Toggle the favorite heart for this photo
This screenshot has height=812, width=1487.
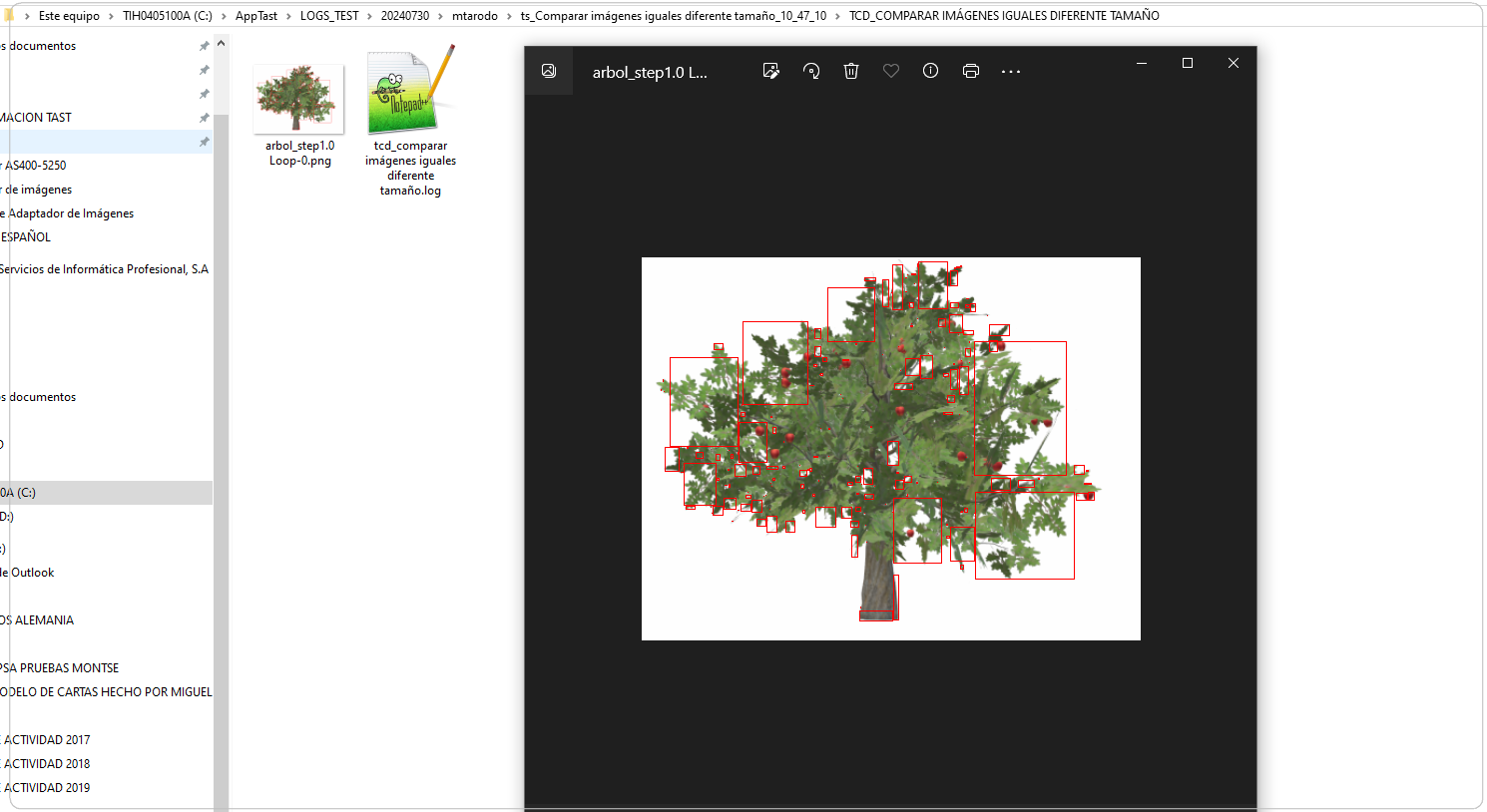pos(891,71)
